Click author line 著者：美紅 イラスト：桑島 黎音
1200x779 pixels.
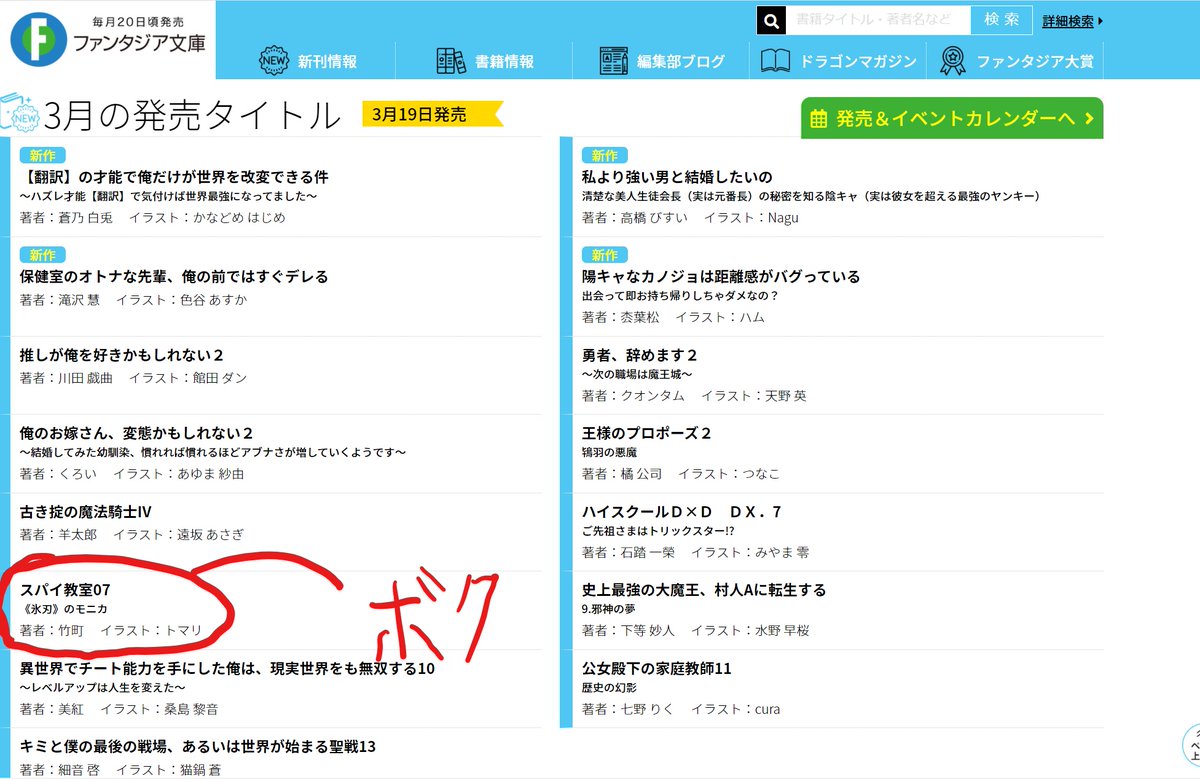click(119, 709)
